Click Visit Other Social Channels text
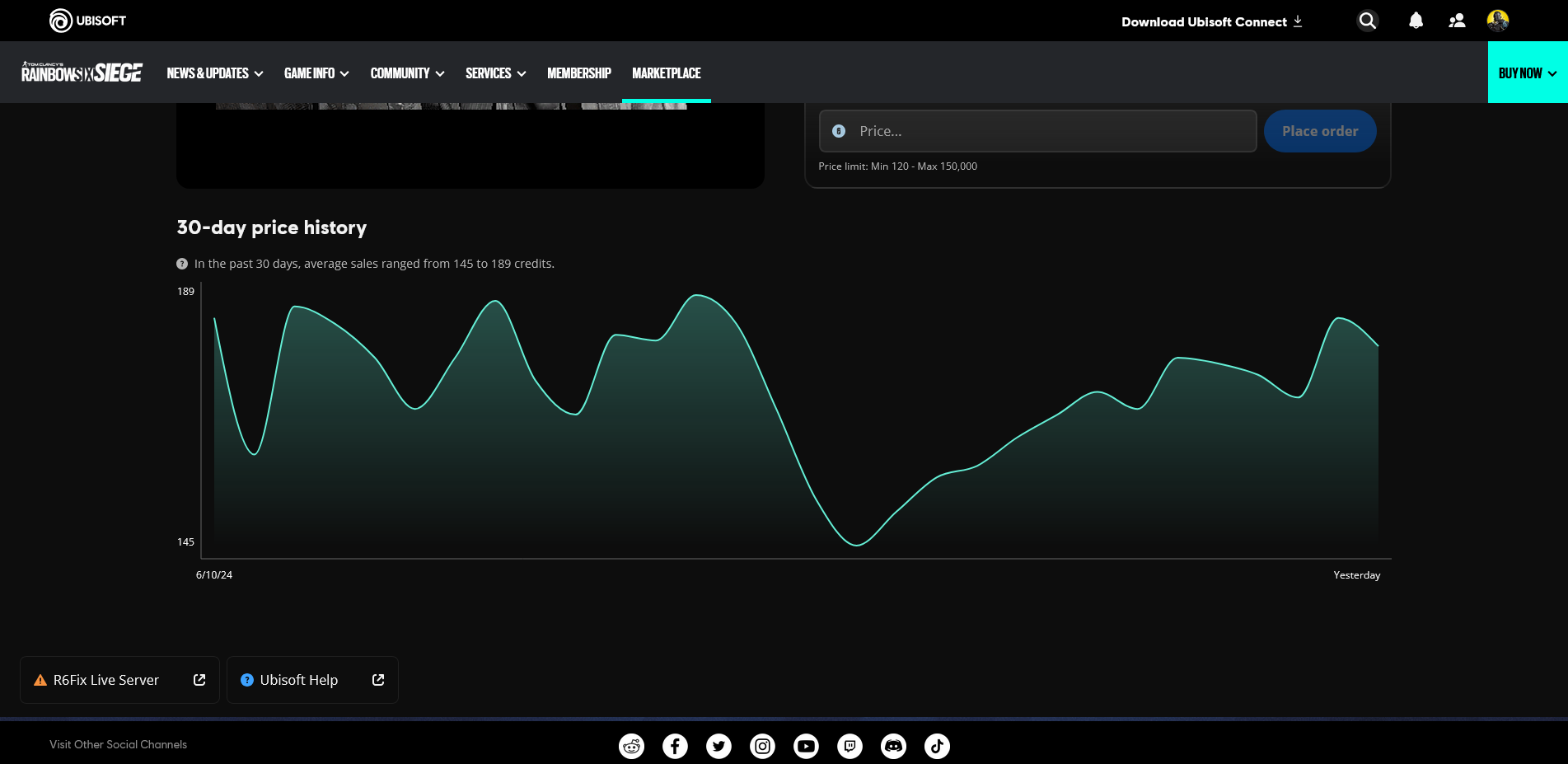Image resolution: width=1568 pixels, height=764 pixels. 118,744
